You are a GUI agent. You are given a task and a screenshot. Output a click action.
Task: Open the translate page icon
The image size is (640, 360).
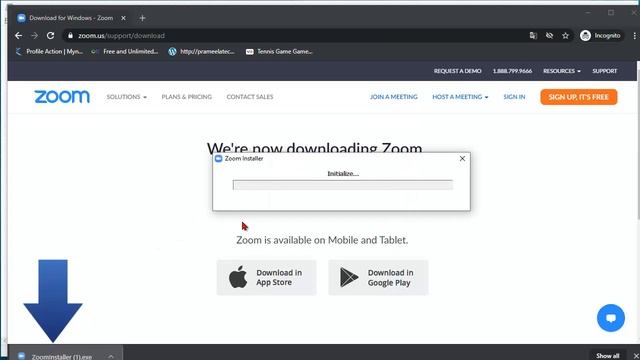tap(533, 36)
